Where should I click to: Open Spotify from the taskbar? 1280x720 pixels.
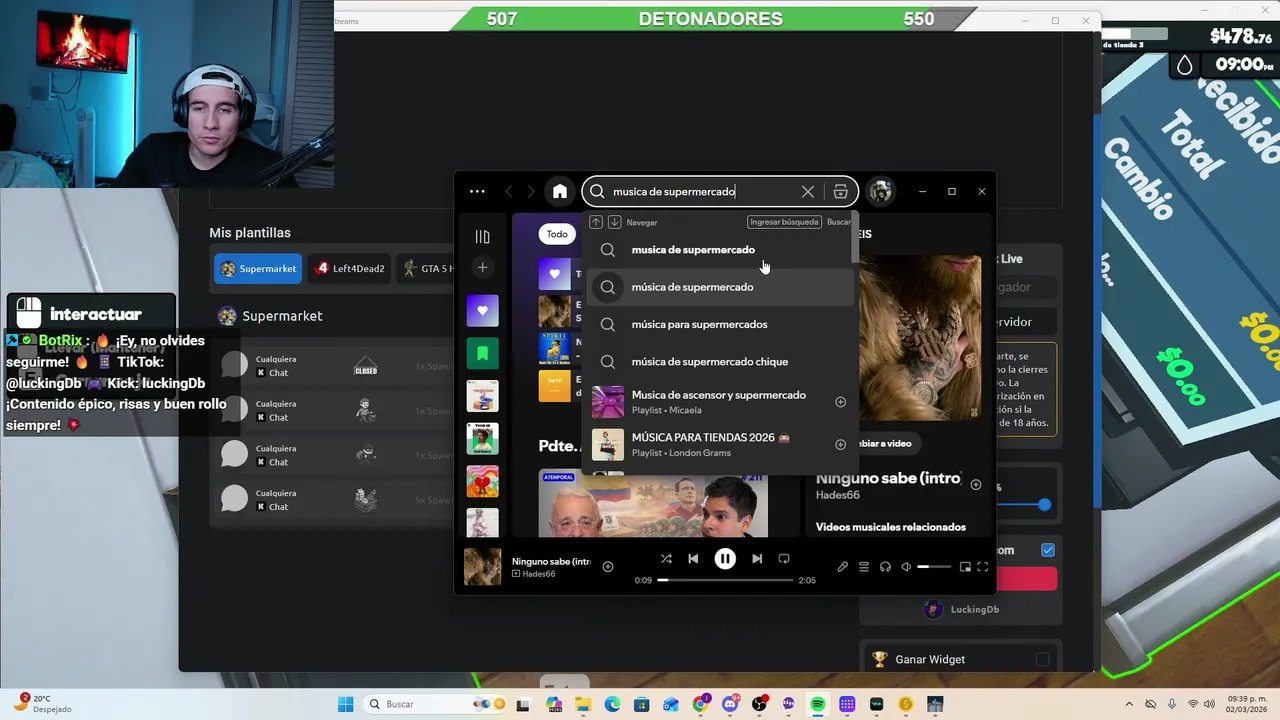(x=818, y=704)
